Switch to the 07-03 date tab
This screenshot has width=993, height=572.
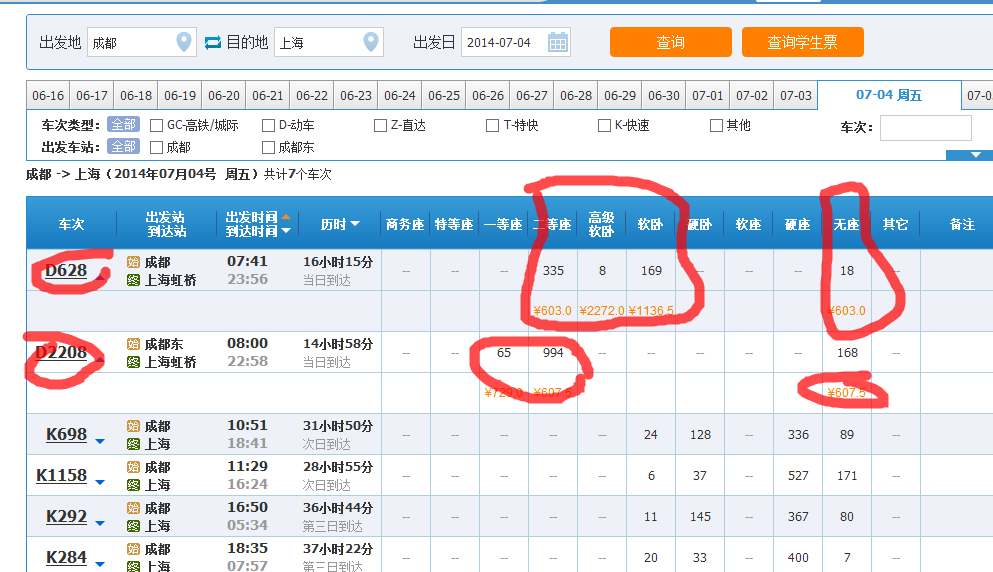click(x=795, y=96)
